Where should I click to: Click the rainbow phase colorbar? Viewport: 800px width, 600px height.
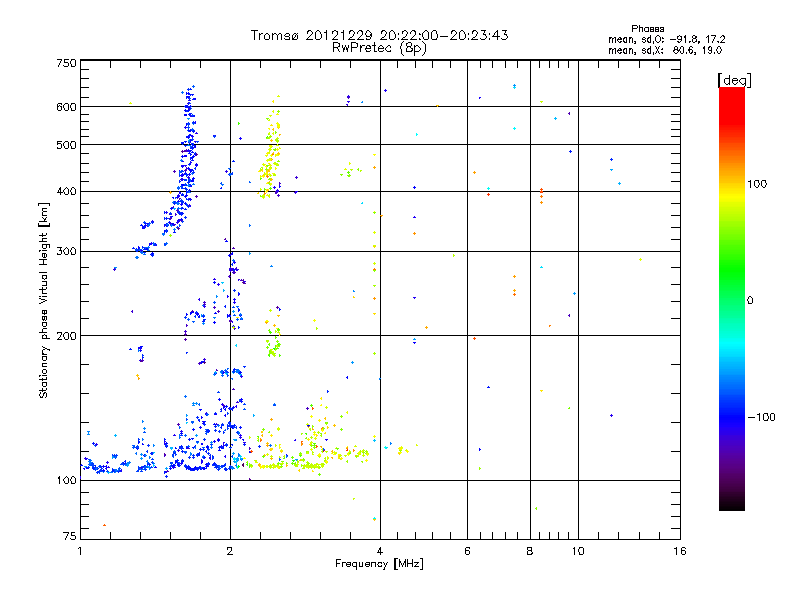coord(732,298)
